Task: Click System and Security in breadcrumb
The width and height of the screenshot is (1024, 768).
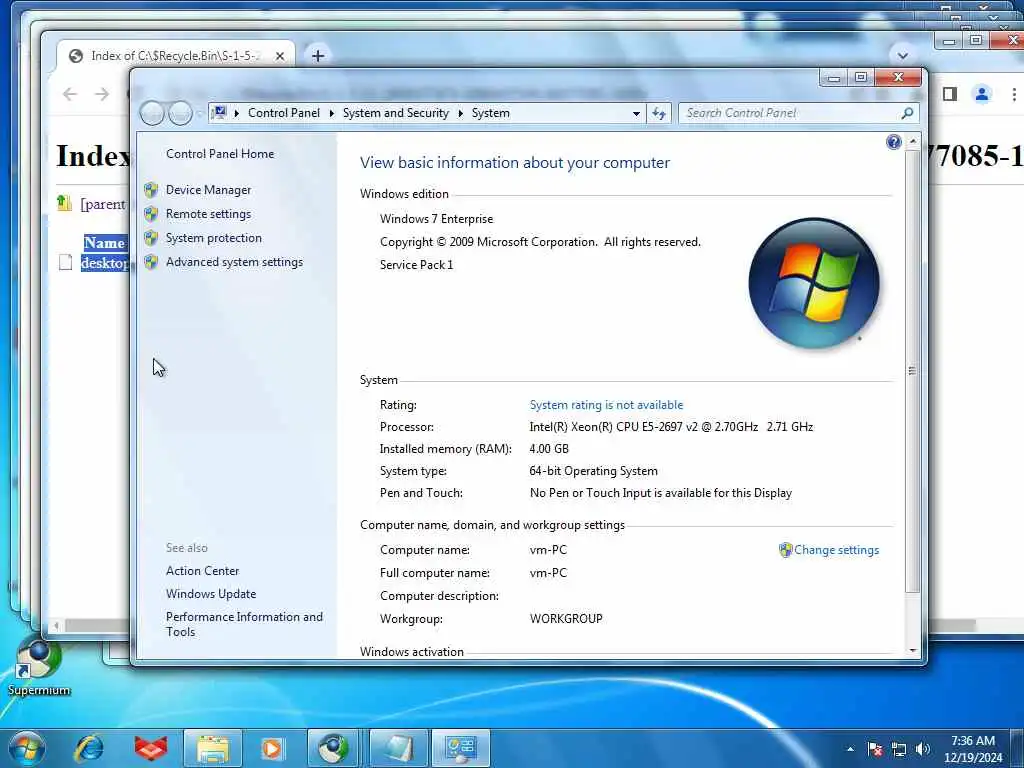Action: tap(396, 113)
